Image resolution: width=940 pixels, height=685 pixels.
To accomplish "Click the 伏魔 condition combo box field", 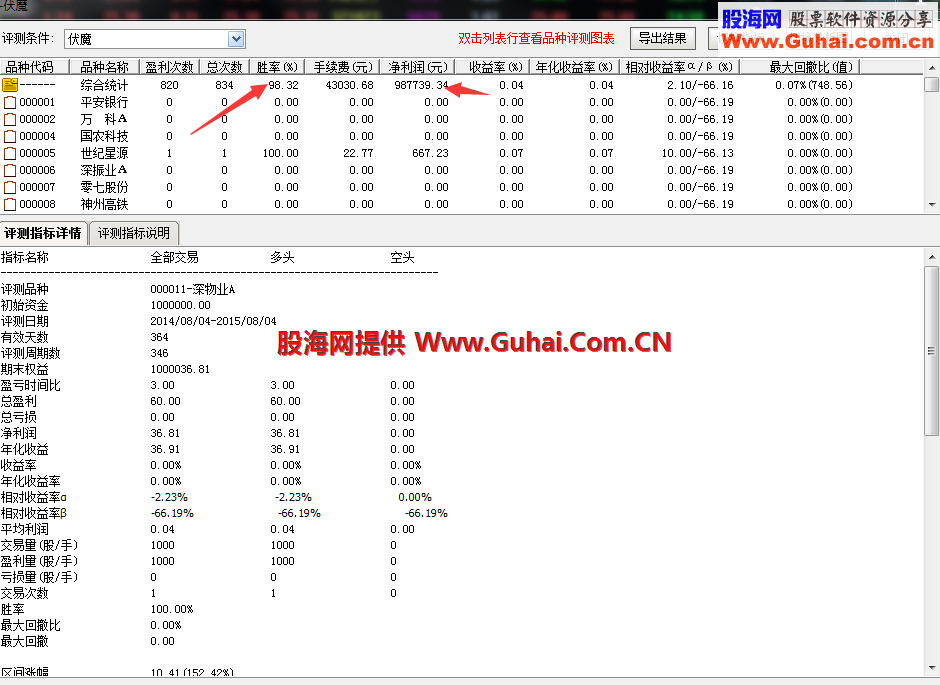I will (155, 39).
